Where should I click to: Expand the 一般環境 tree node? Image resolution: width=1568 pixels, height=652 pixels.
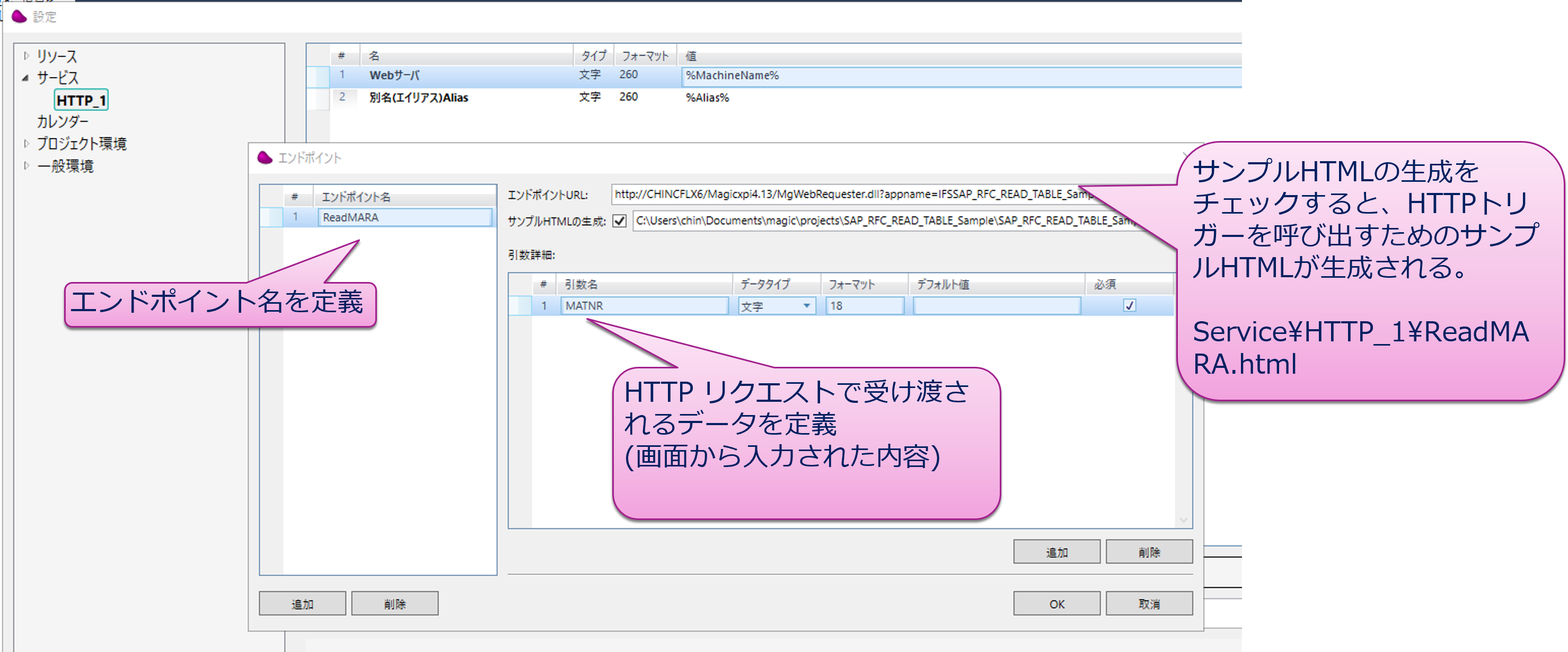[26, 165]
